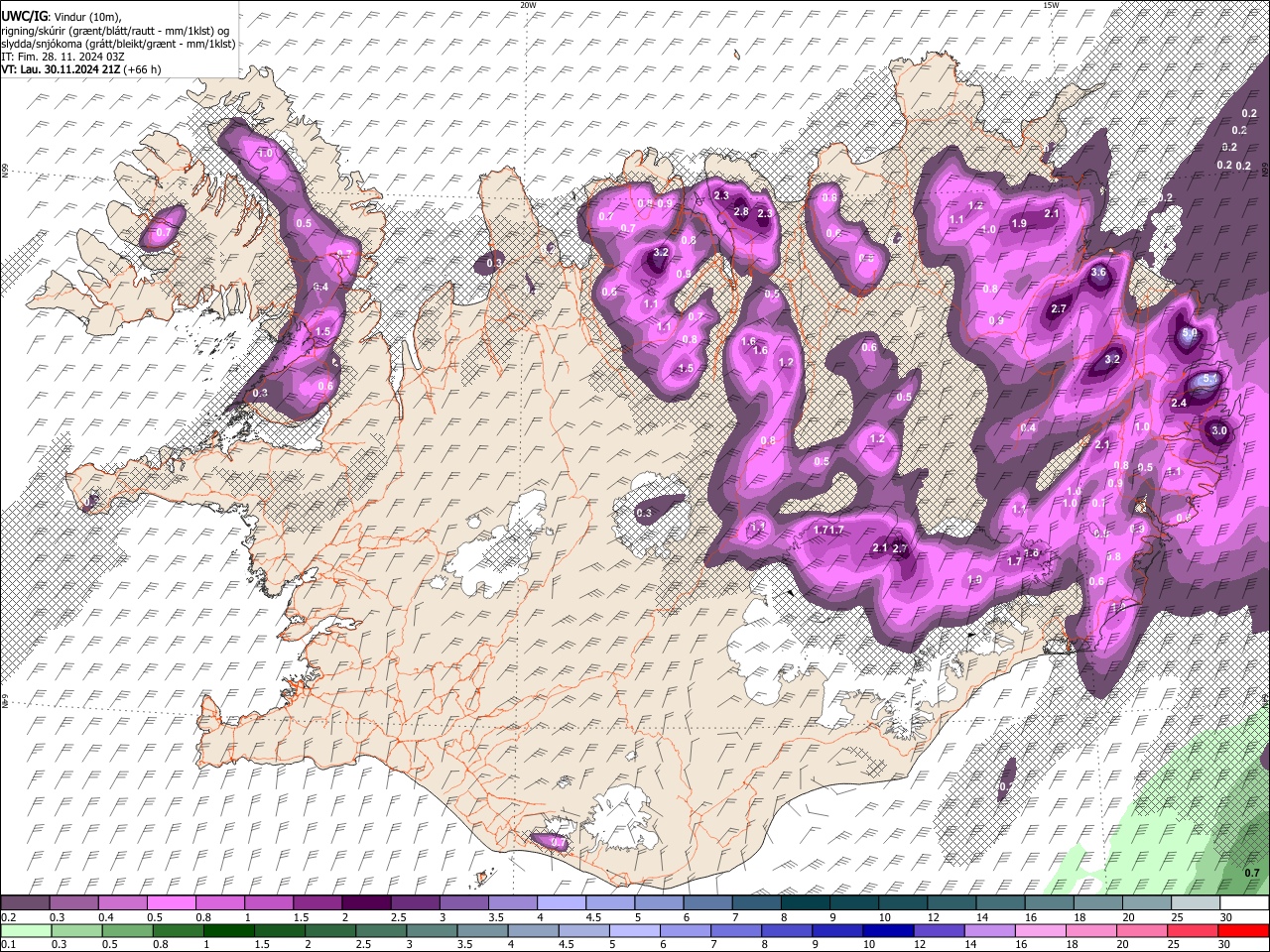
Task: Pick the dark teal 9–10 snow scale swatch
Action: [x=854, y=902]
